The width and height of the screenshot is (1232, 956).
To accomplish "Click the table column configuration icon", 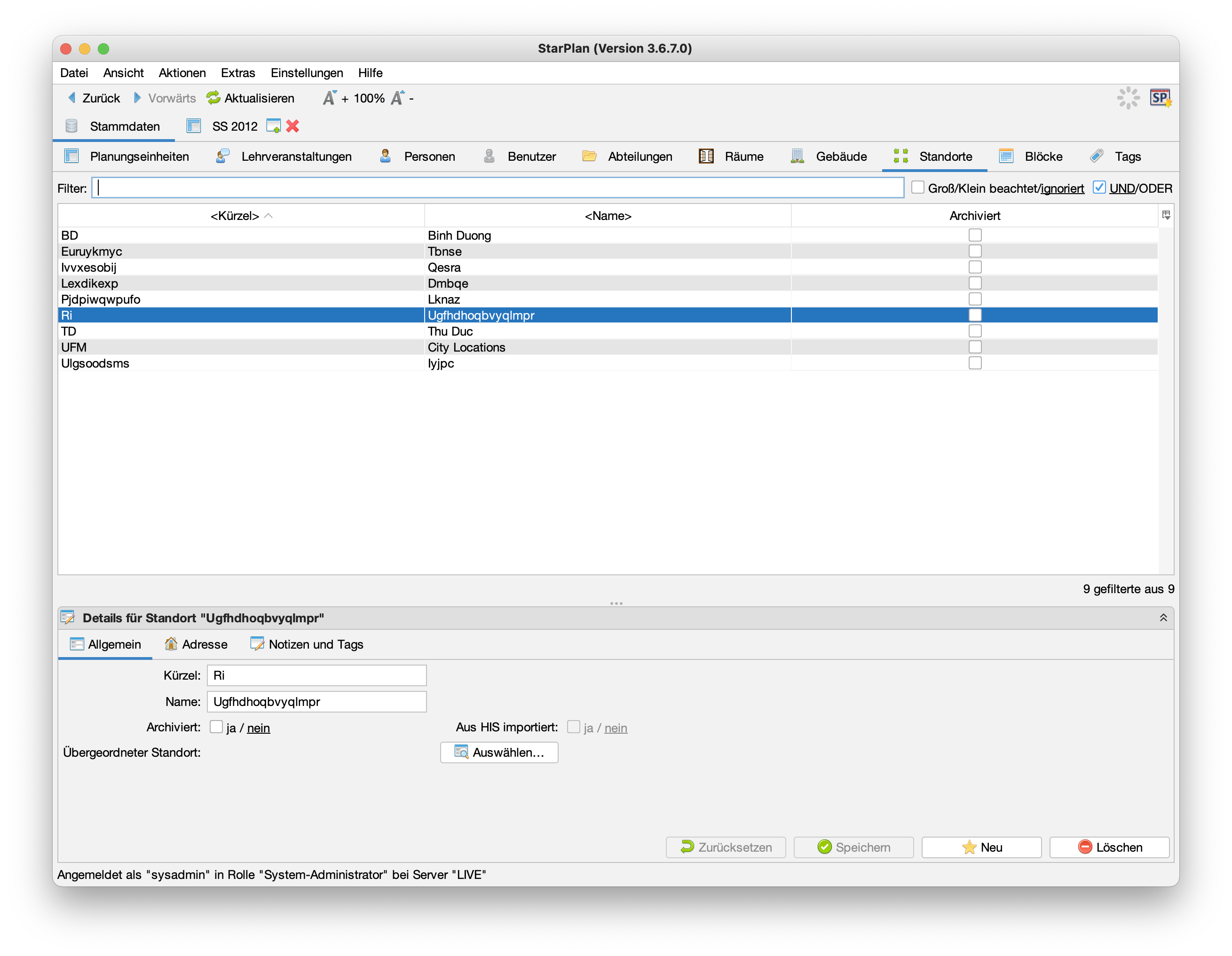I will click(1166, 215).
